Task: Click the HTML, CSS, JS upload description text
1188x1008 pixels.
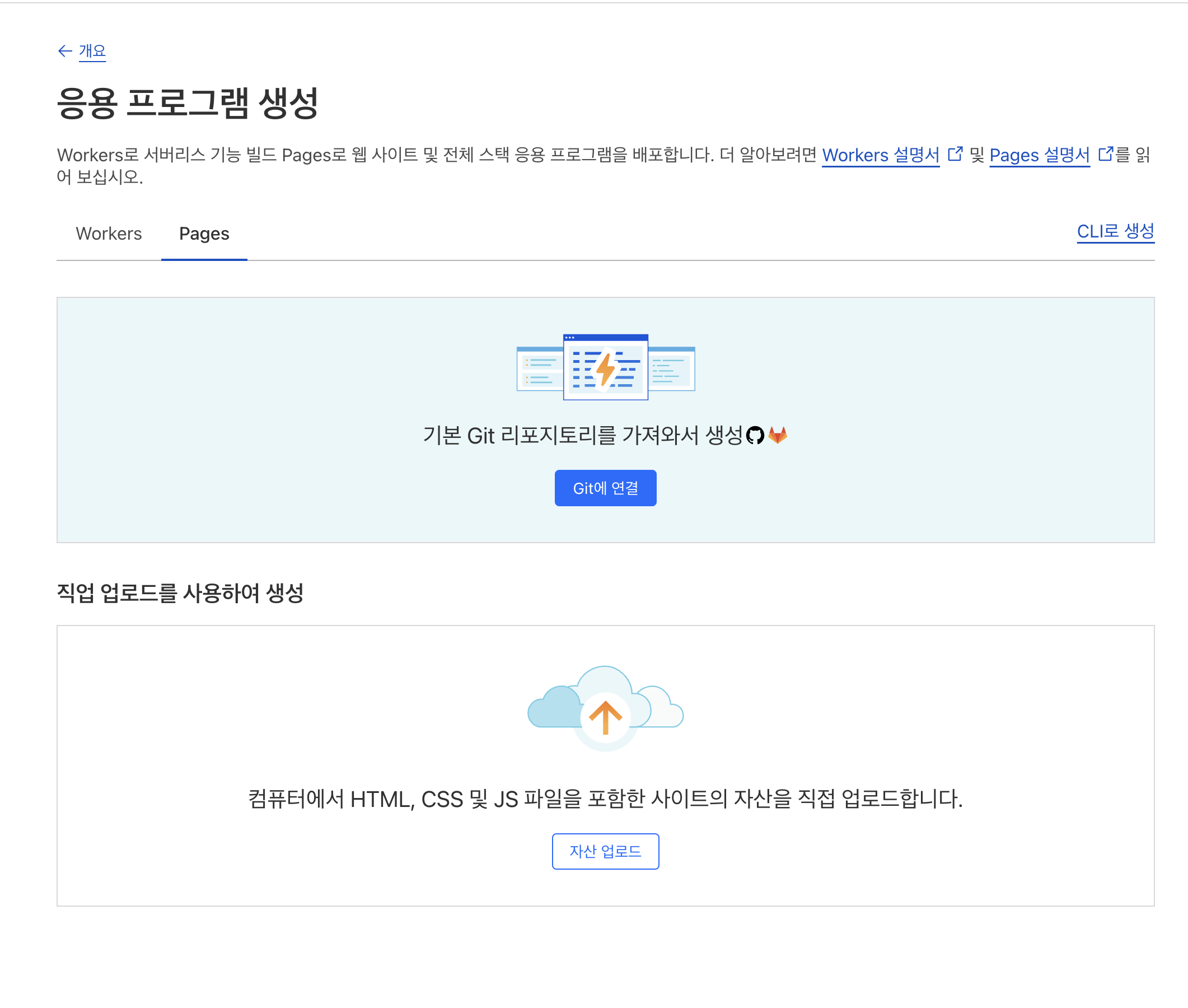Action: tap(605, 799)
